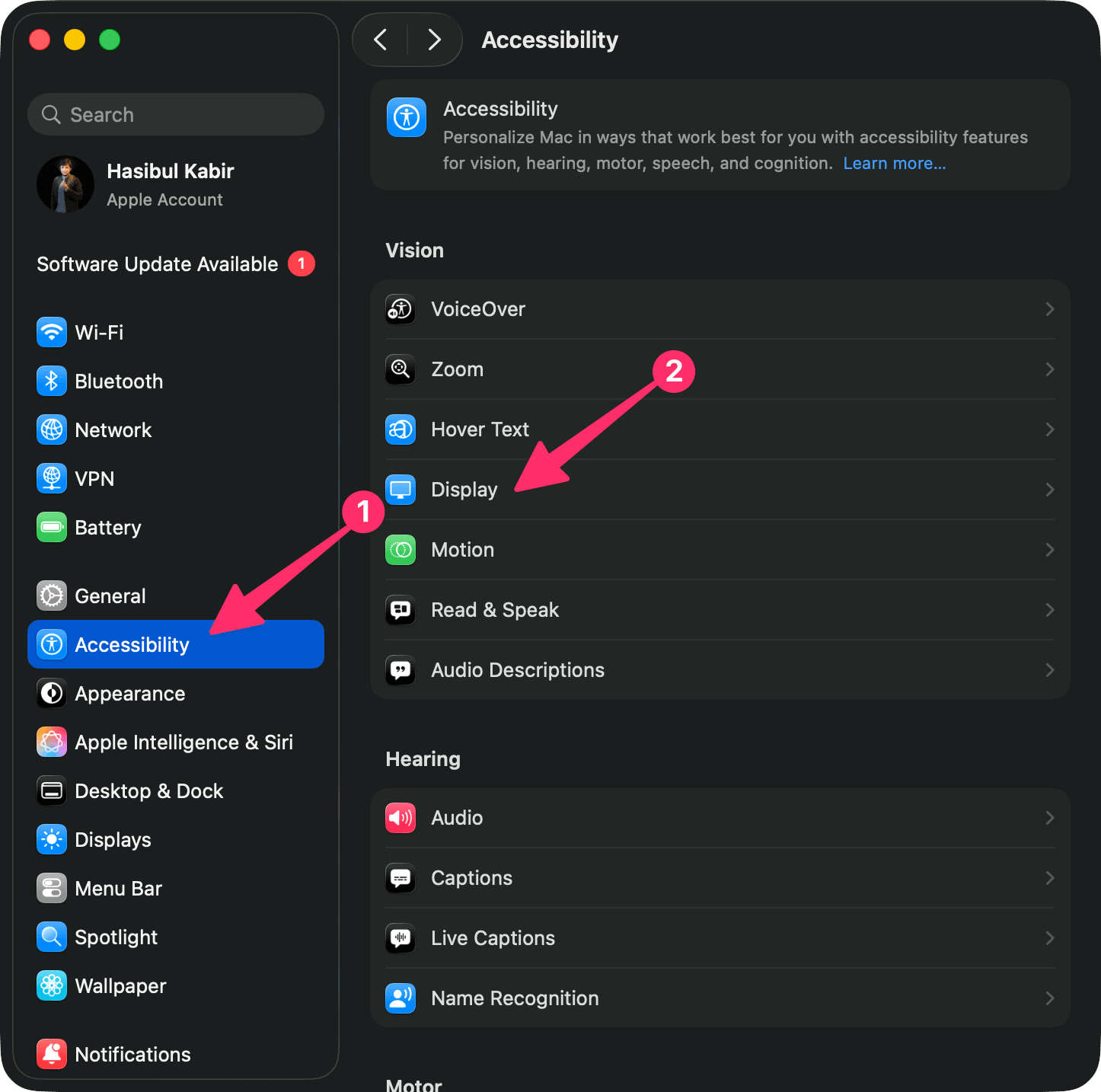1101x1092 pixels.
Task: Click the Appearance icon in sidebar
Action: point(52,693)
